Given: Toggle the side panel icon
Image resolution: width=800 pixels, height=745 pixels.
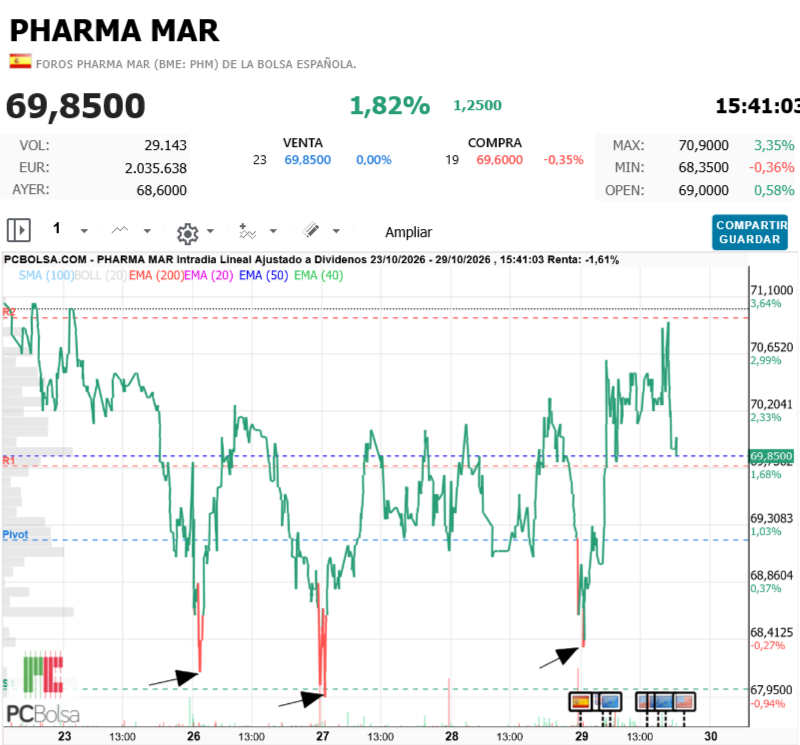Looking at the screenshot, I should tap(19, 230).
